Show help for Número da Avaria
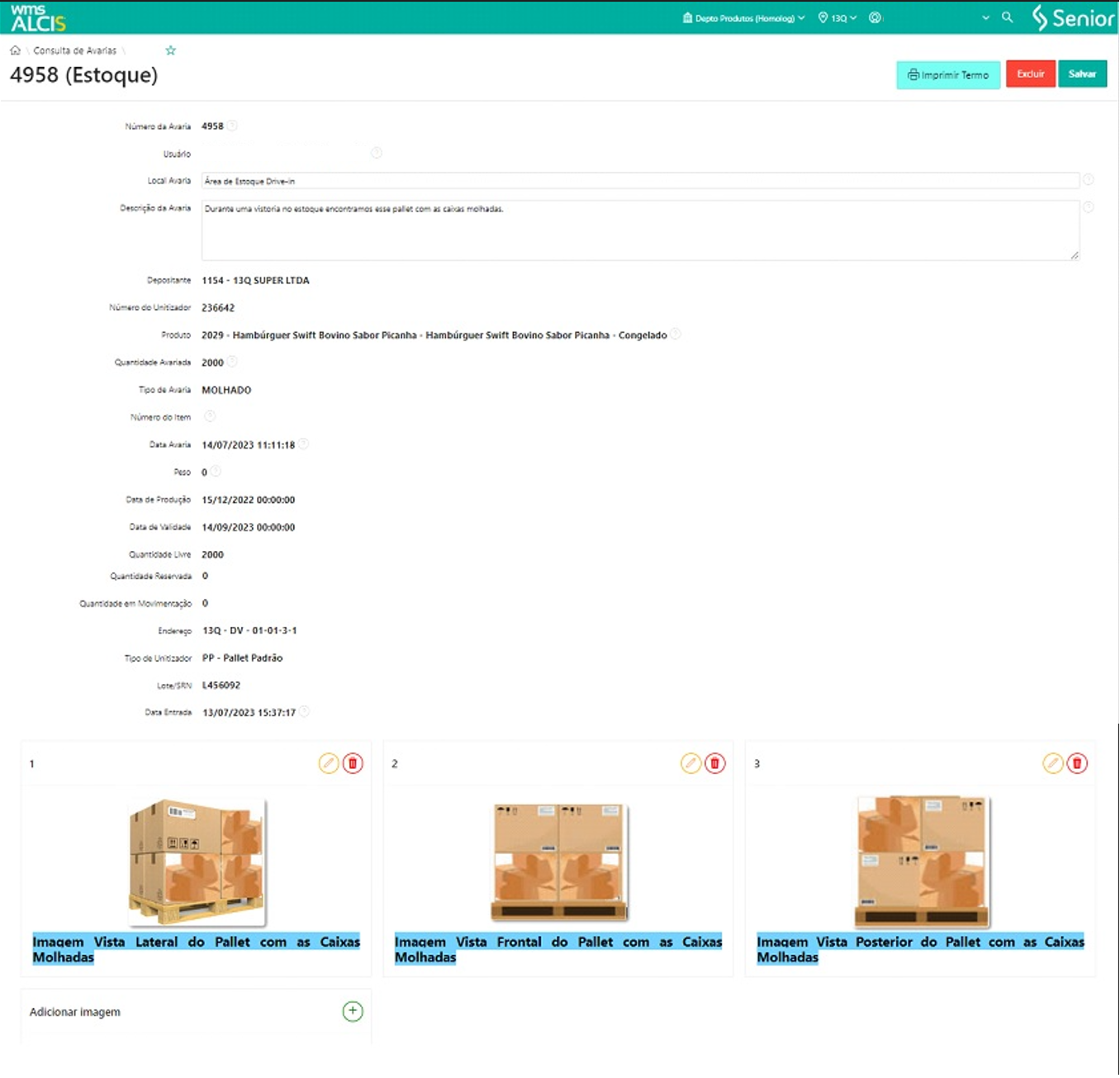This screenshot has width=1120, height=1078. pos(233,126)
